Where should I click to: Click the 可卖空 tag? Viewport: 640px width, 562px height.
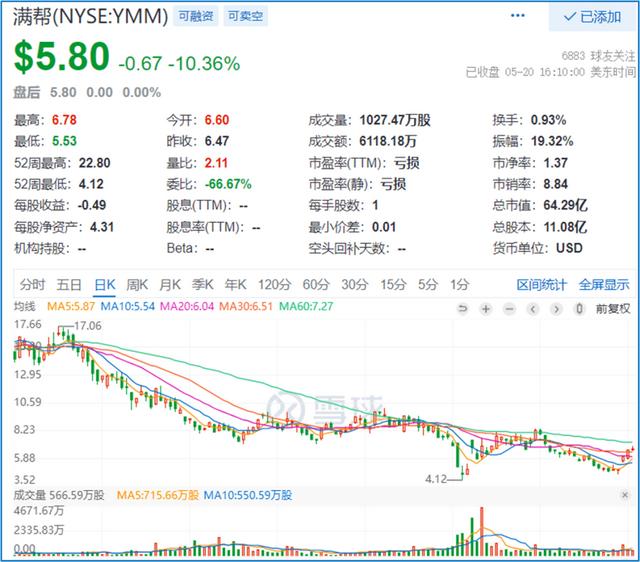click(245, 16)
